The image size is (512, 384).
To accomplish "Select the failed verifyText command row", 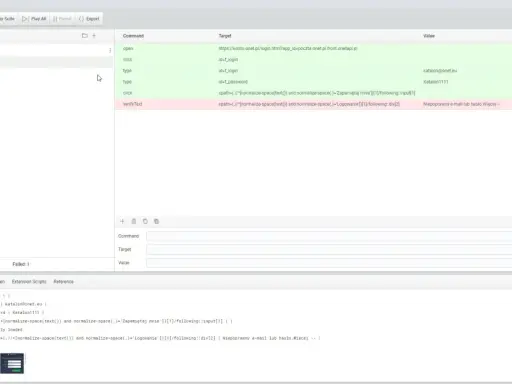I will [x=313, y=104].
